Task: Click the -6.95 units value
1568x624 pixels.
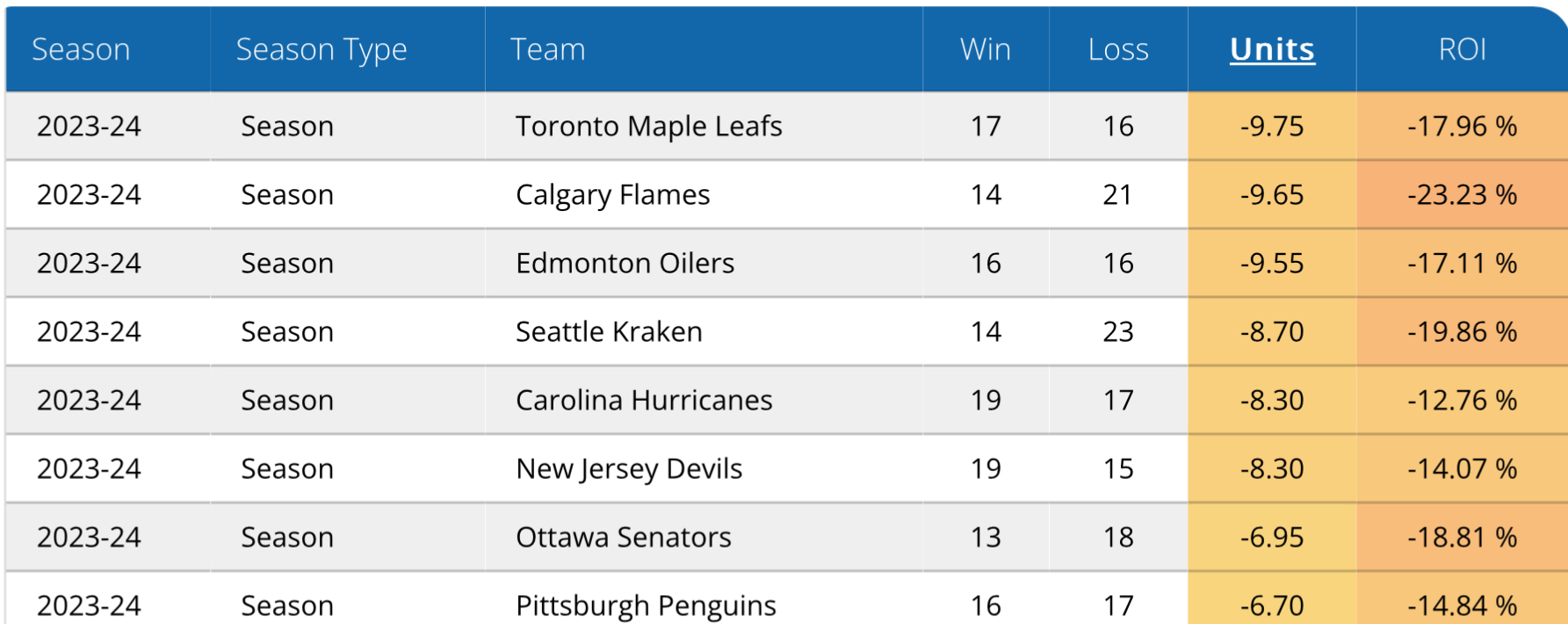Action: [x=1271, y=538]
